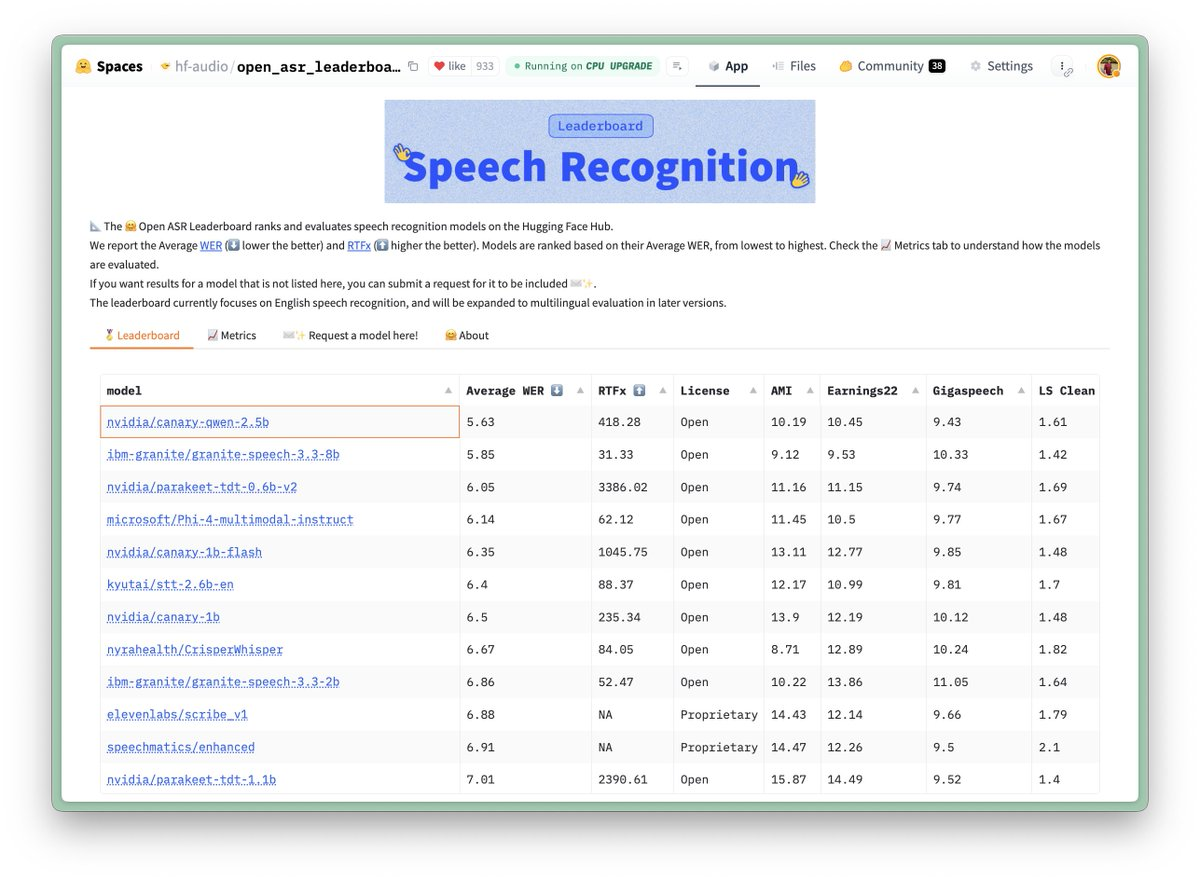
Task: Open the nvidia/canary-1b-flash model link
Action: point(184,552)
